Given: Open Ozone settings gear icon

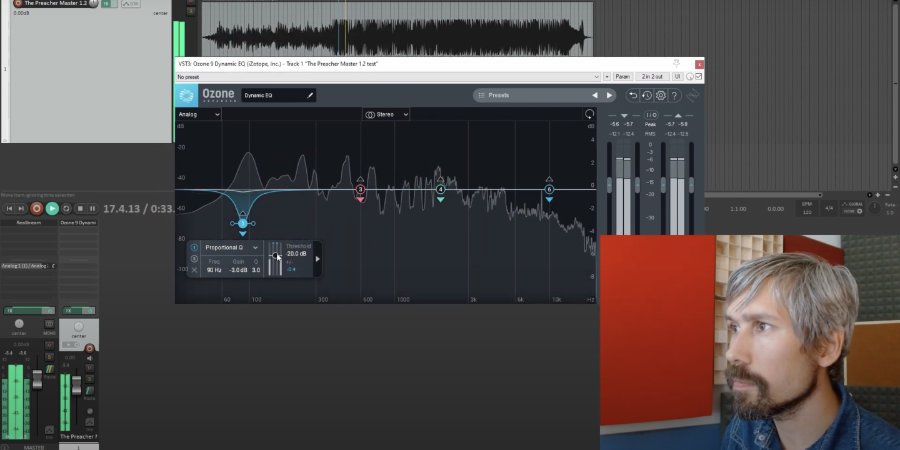Looking at the screenshot, I should point(661,95).
